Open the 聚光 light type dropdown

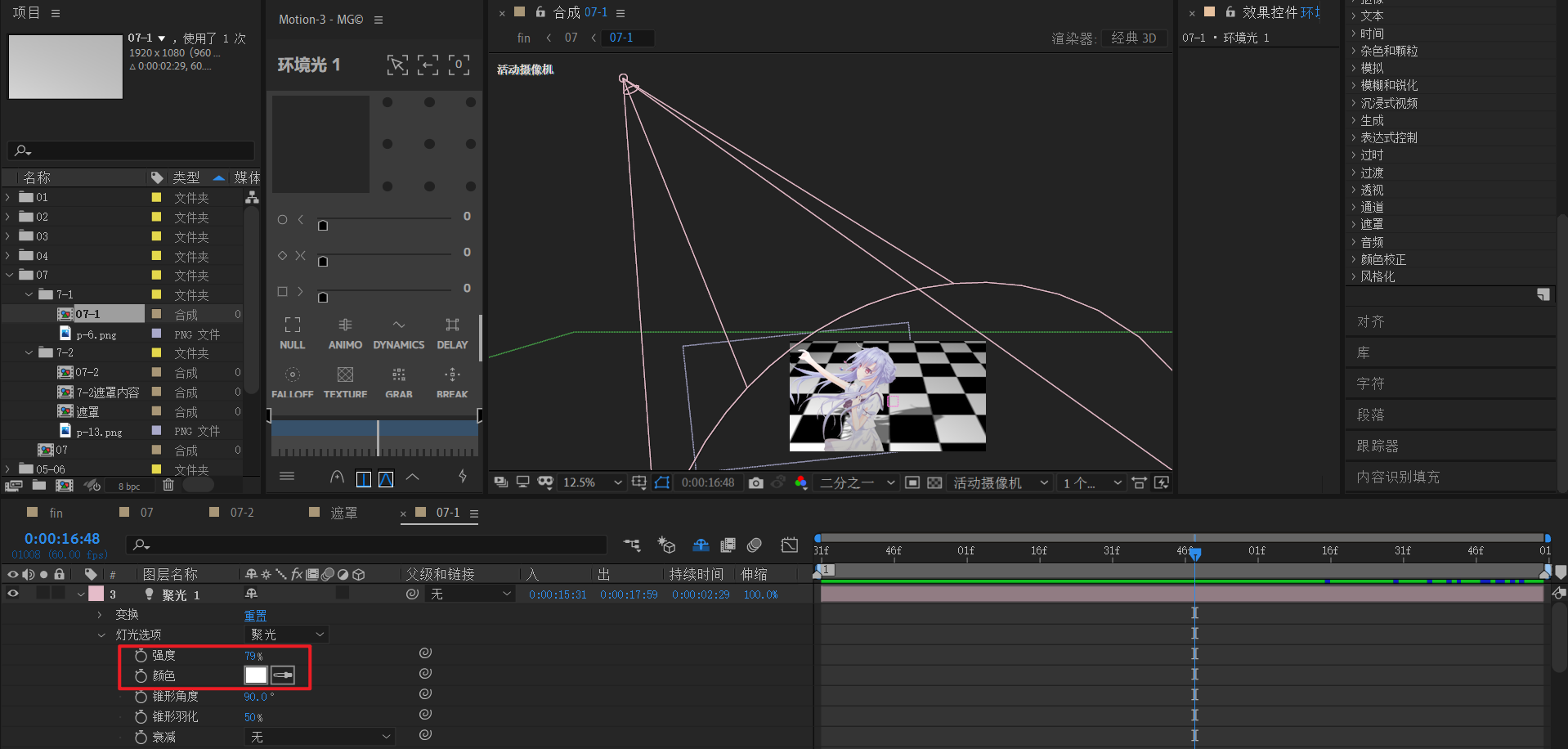[x=287, y=635]
